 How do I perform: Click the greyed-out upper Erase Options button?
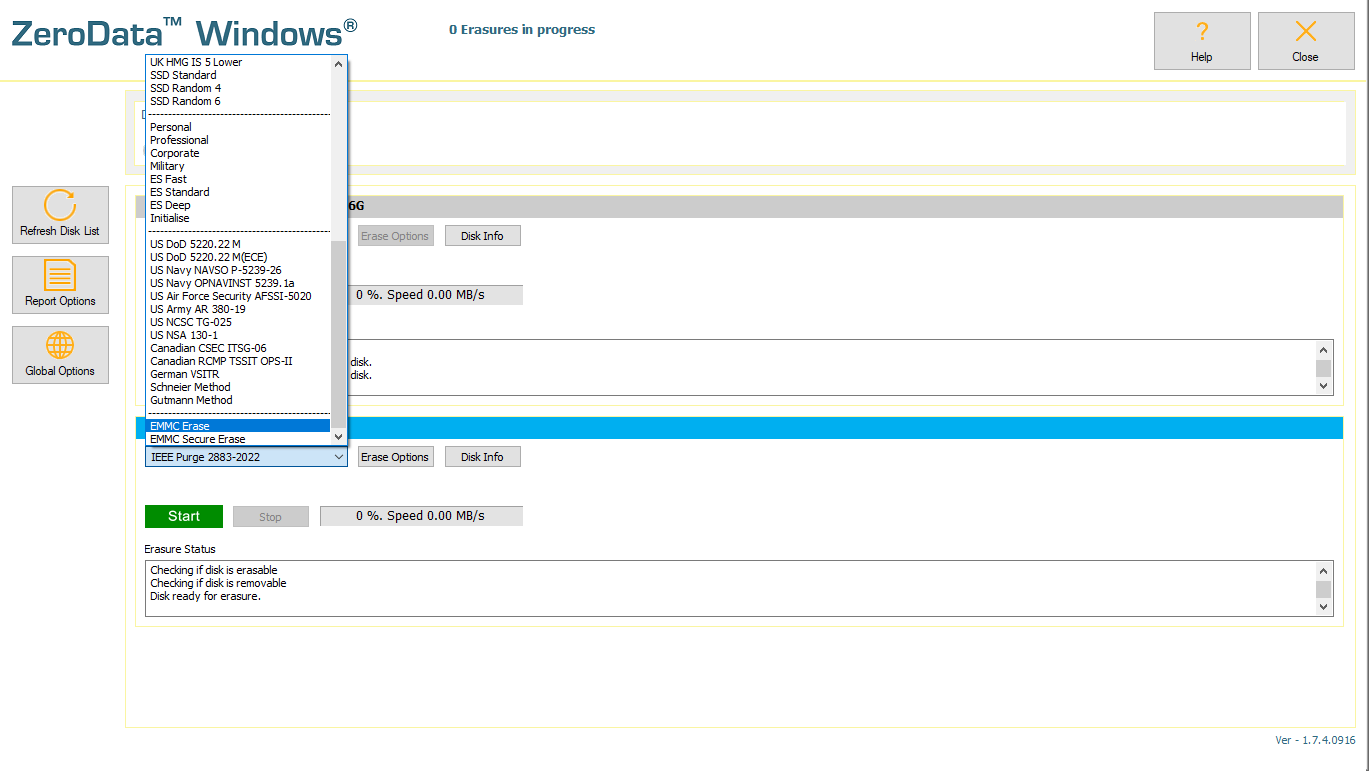[x=395, y=236]
